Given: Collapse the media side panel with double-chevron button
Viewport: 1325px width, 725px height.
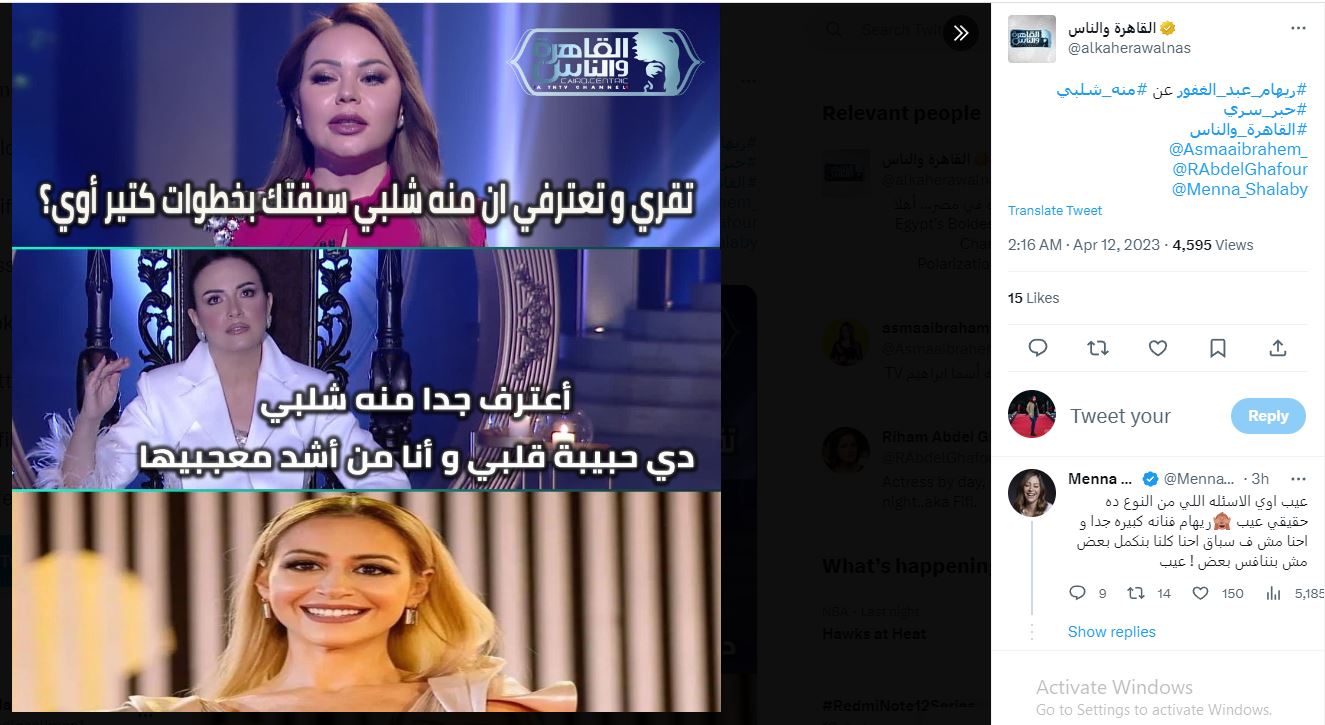Looking at the screenshot, I should pyautogui.click(x=961, y=33).
